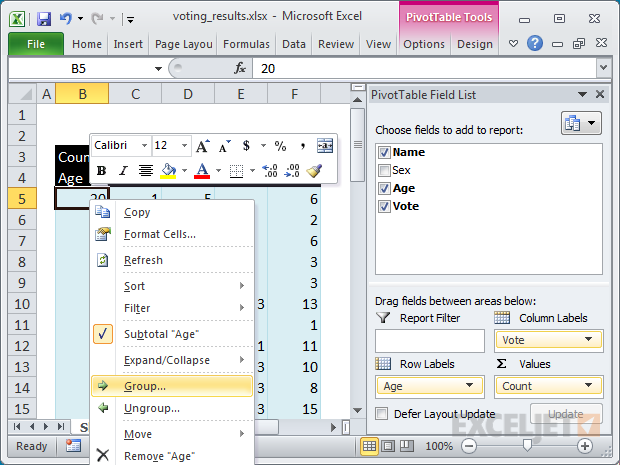The width and height of the screenshot is (620, 465).
Task: Click the Format Painter brush icon
Action: (x=314, y=170)
